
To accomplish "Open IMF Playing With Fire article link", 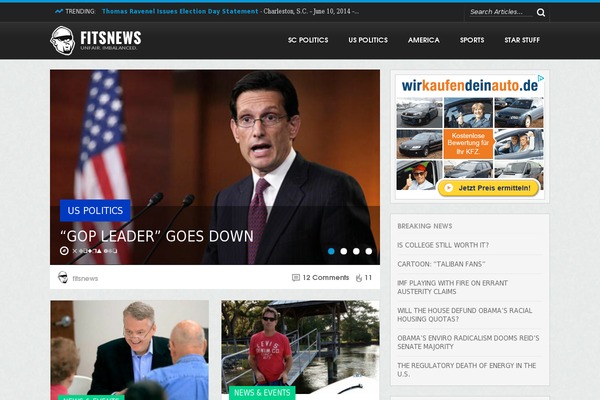I will tap(452, 287).
